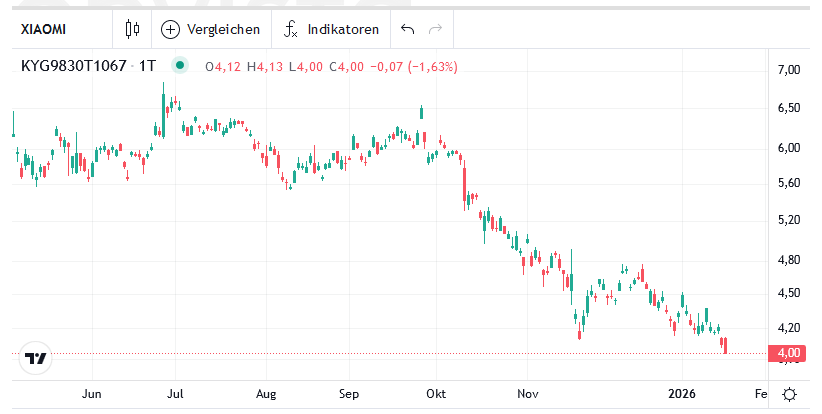Viewport: 822px width, 414px height.
Task: Click the 7,00 price axis label
Action: (789, 70)
